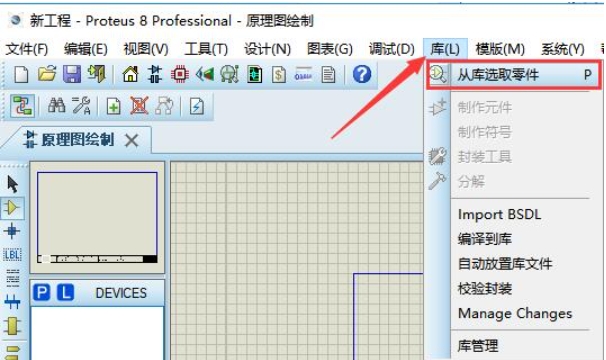
Task: Open the 文件(F) File menu
Action: pyautogui.click(x=27, y=49)
